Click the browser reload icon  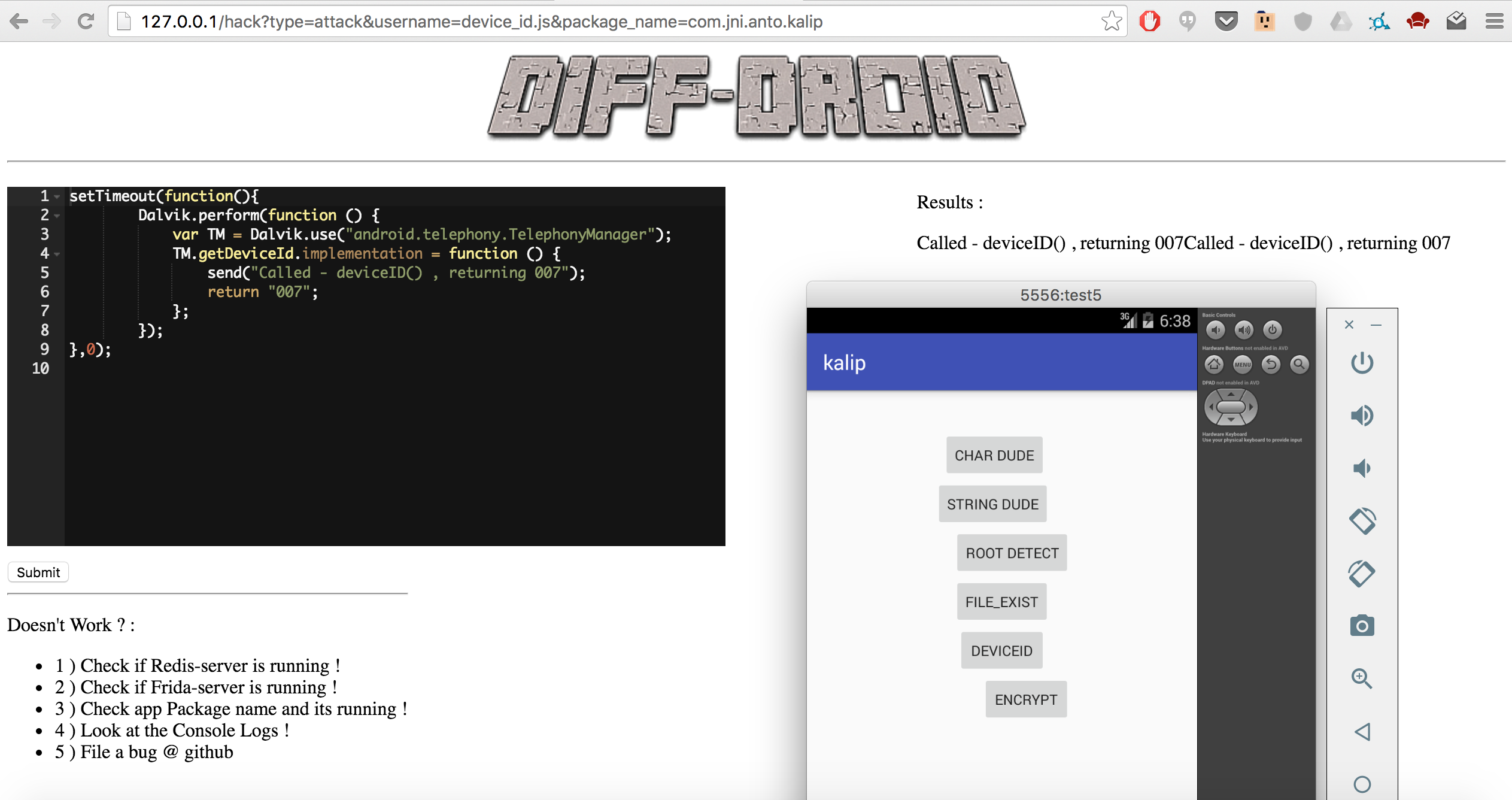click(86, 22)
